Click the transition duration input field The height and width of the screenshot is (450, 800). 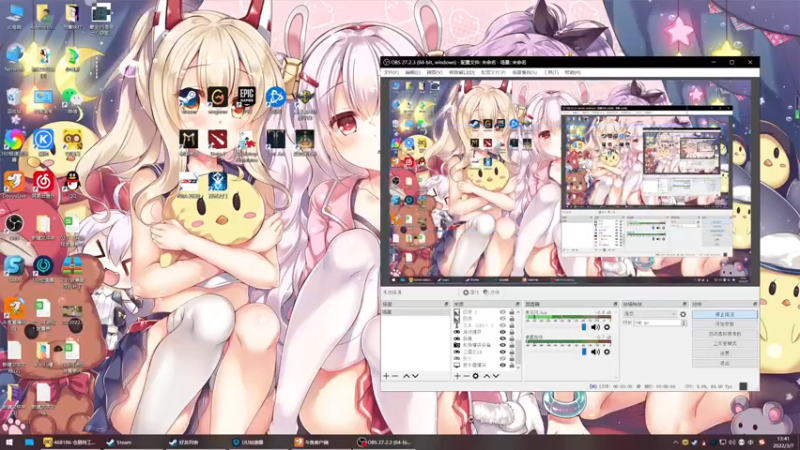click(657, 322)
